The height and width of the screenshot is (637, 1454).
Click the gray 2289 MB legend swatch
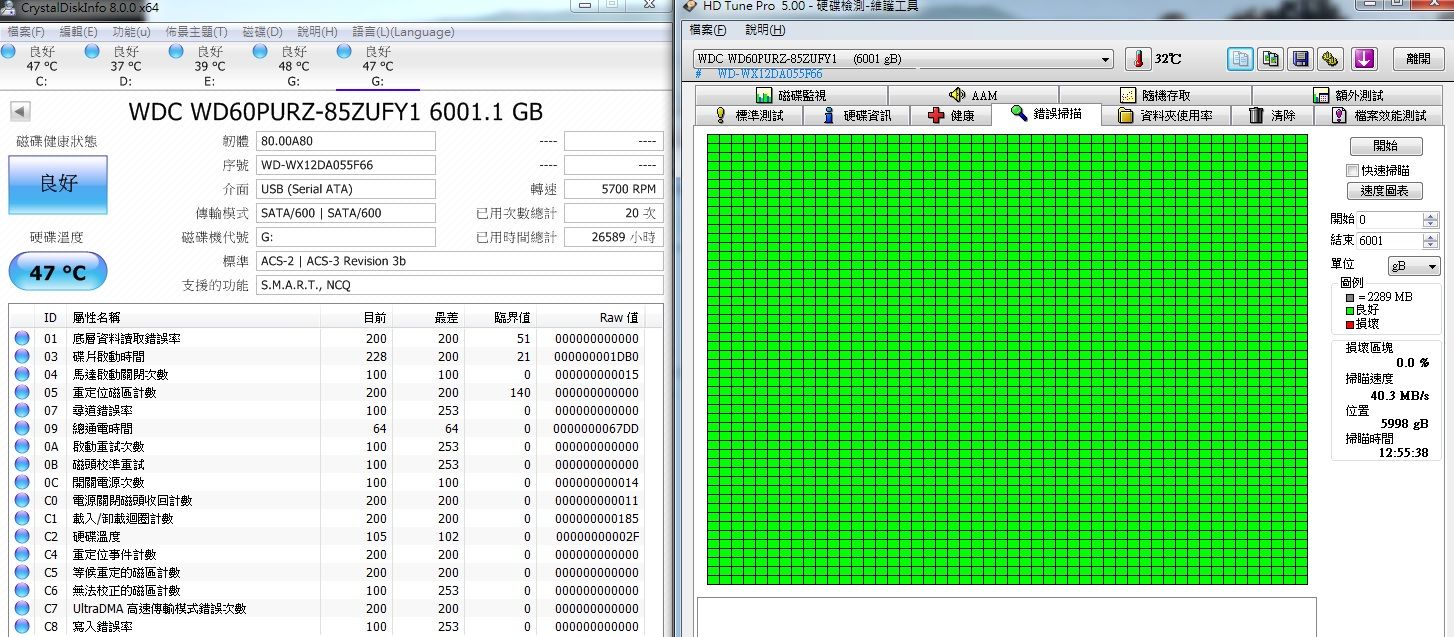pyautogui.click(x=1350, y=297)
